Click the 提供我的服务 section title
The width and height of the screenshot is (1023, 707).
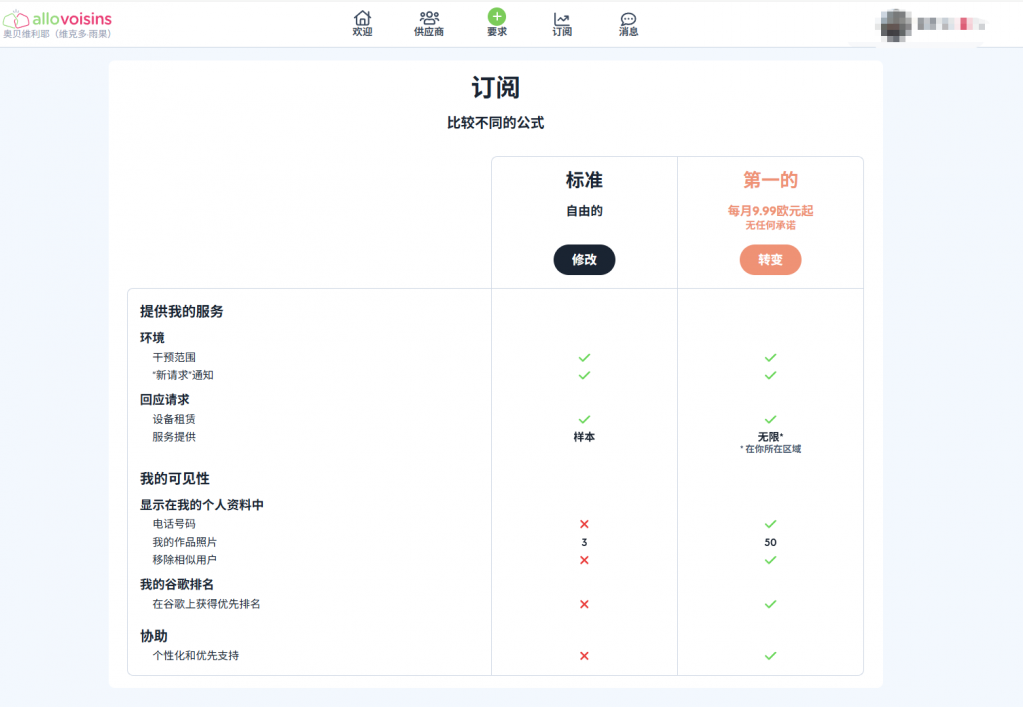(182, 312)
